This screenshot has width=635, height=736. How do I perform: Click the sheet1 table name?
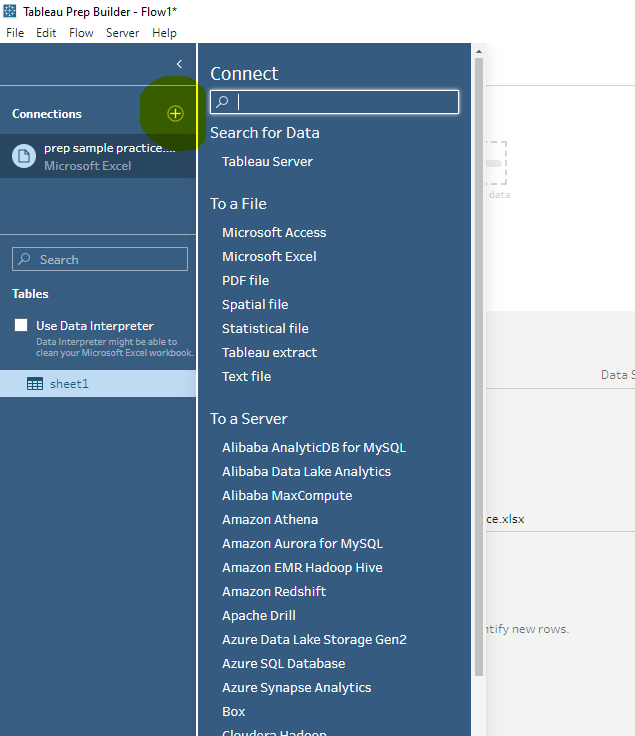point(69,384)
